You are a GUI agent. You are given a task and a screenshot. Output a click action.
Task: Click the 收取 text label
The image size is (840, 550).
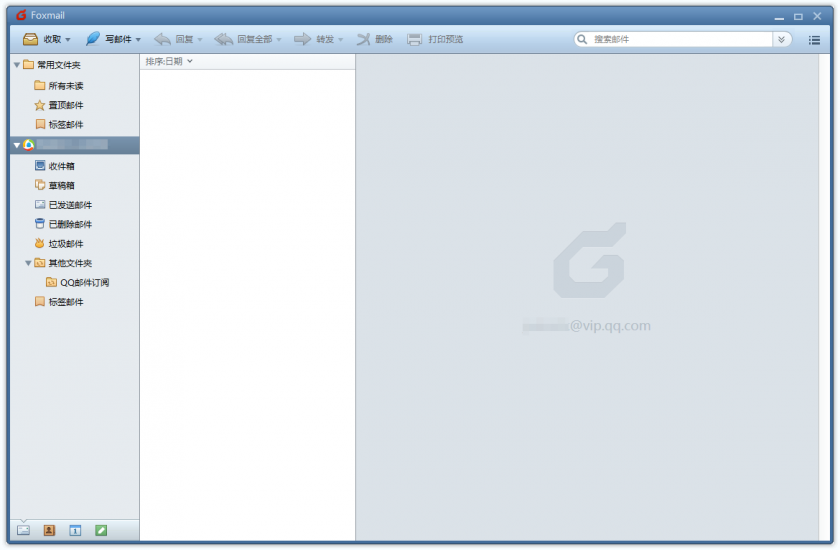[x=52, y=39]
